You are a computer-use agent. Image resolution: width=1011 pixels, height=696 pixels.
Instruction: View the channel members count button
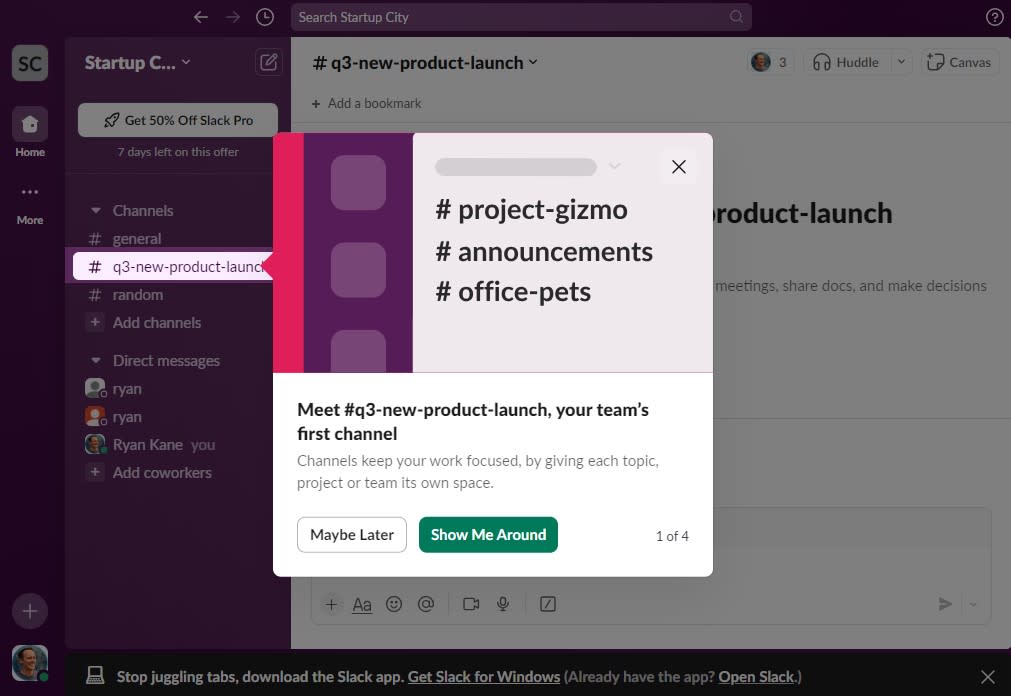coord(770,63)
